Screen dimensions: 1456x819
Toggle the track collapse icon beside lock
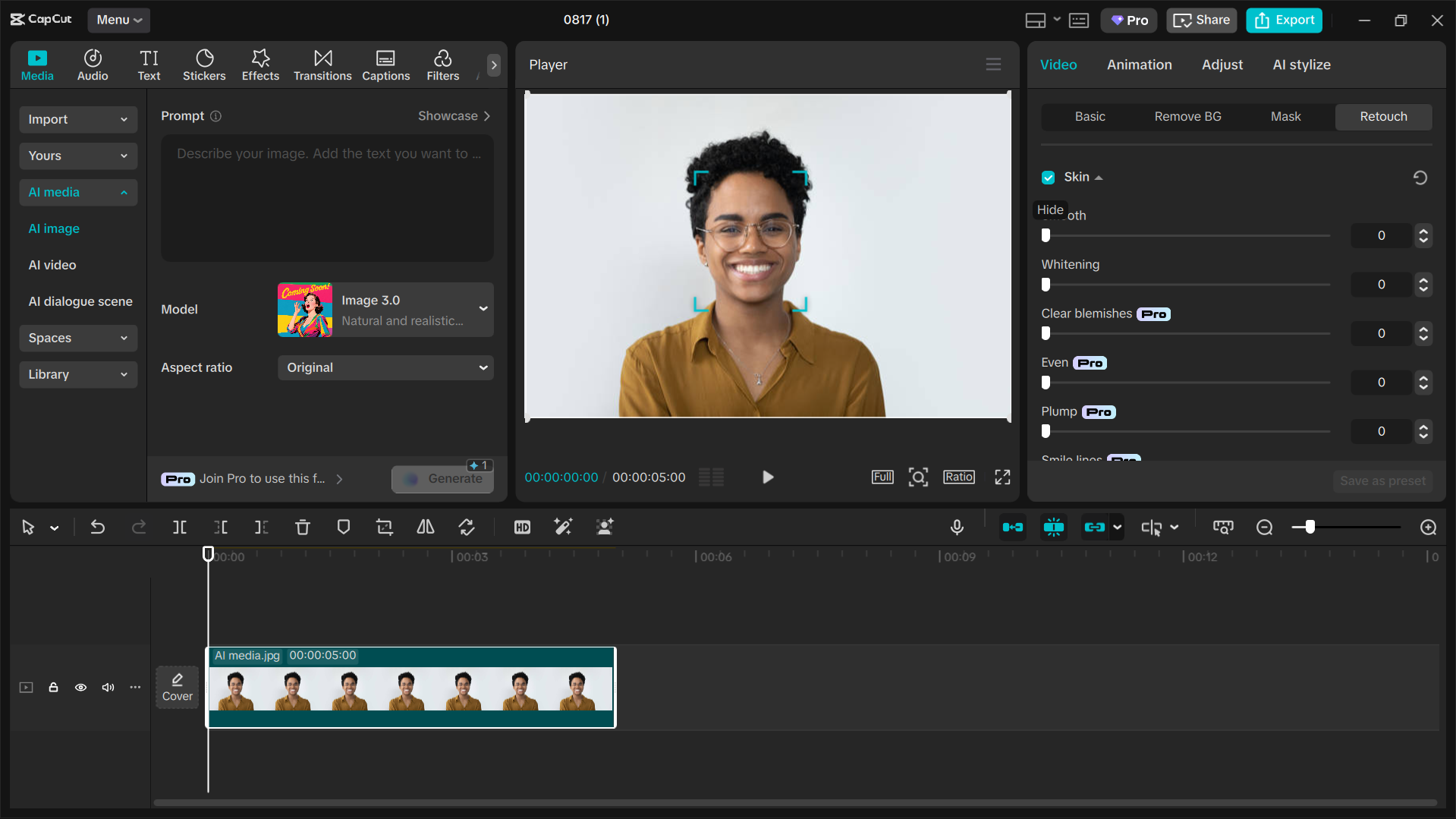[26, 688]
